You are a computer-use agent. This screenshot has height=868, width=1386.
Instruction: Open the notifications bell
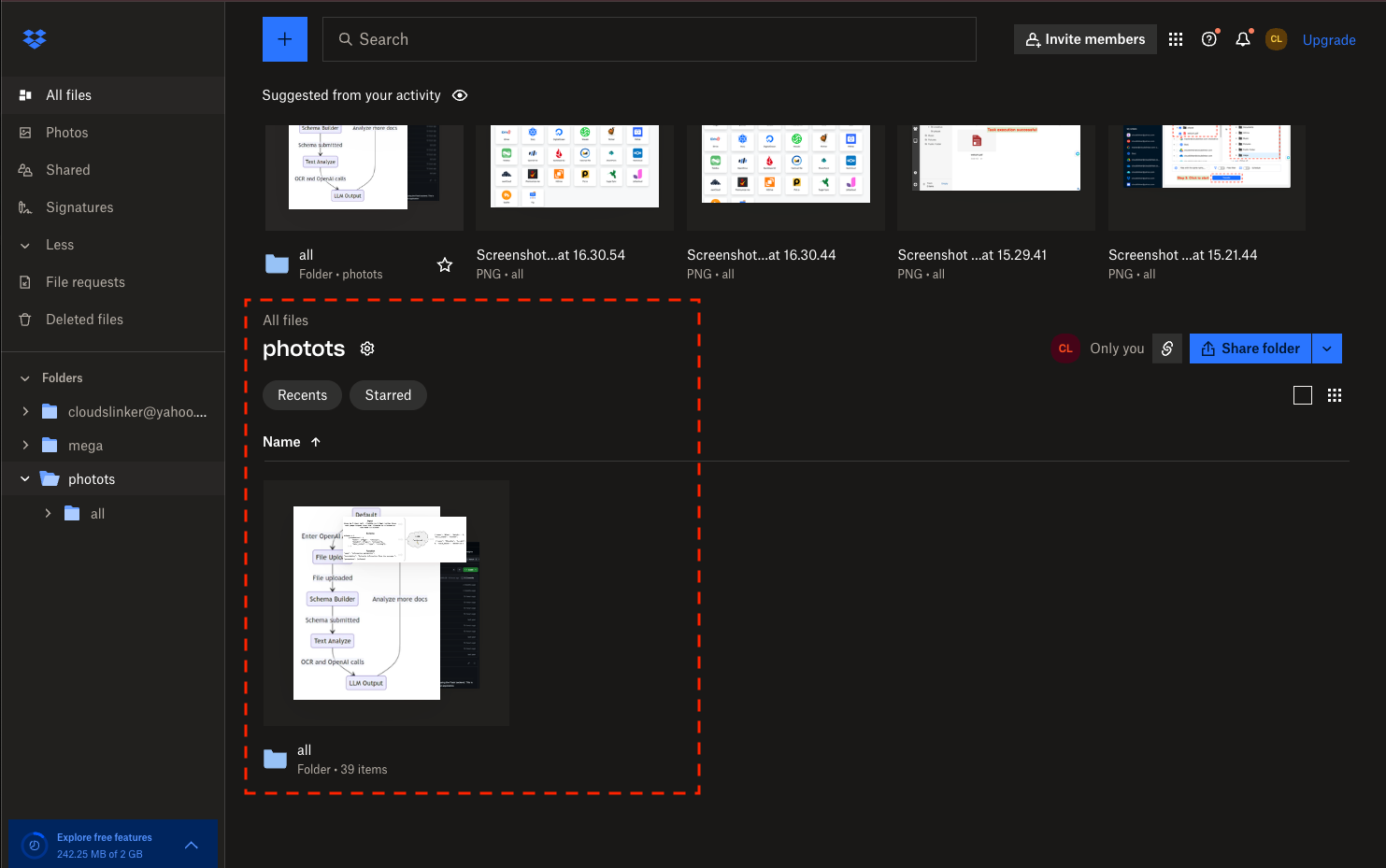pyautogui.click(x=1243, y=39)
